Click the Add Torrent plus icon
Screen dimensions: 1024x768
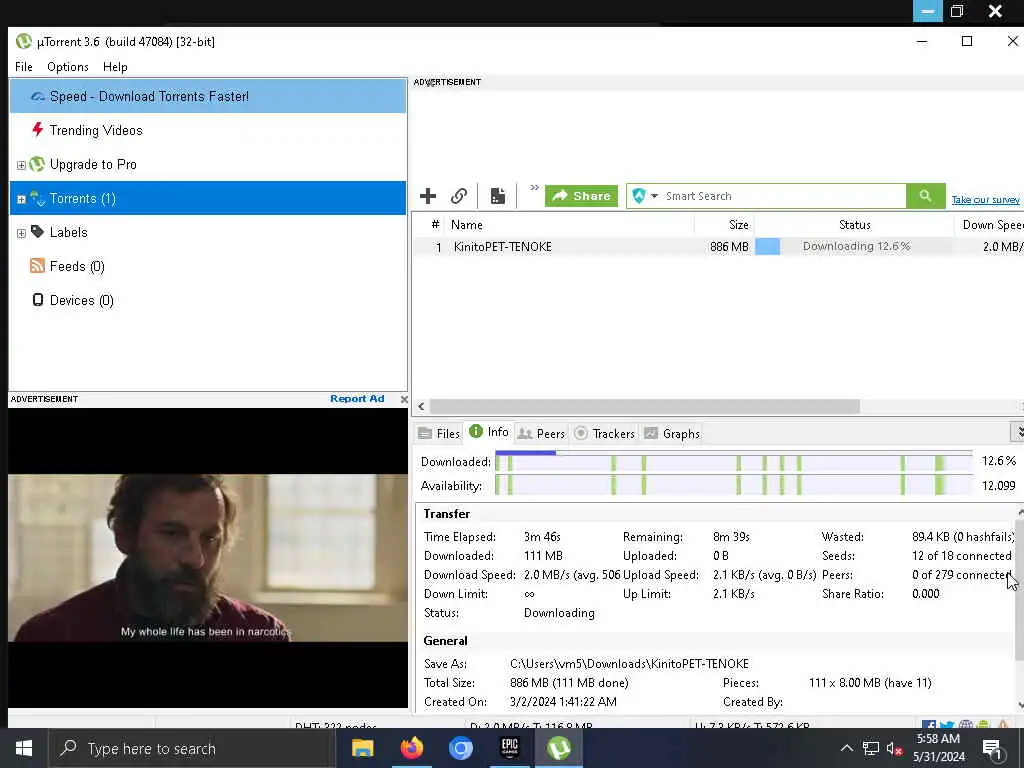pos(428,196)
